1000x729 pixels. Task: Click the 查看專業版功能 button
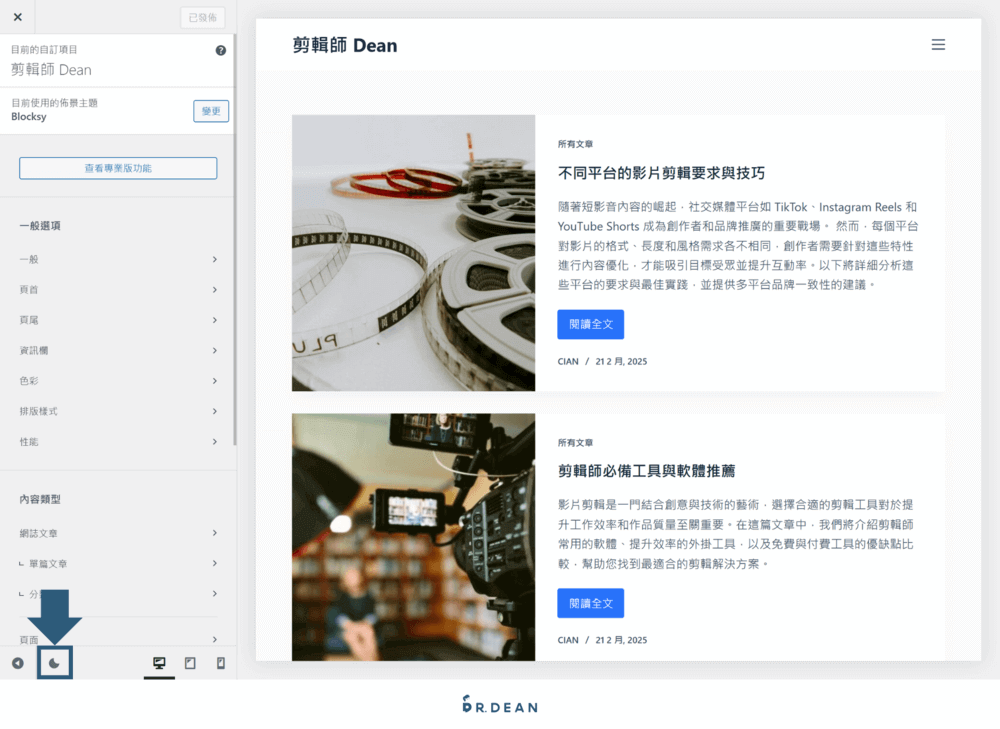117,167
